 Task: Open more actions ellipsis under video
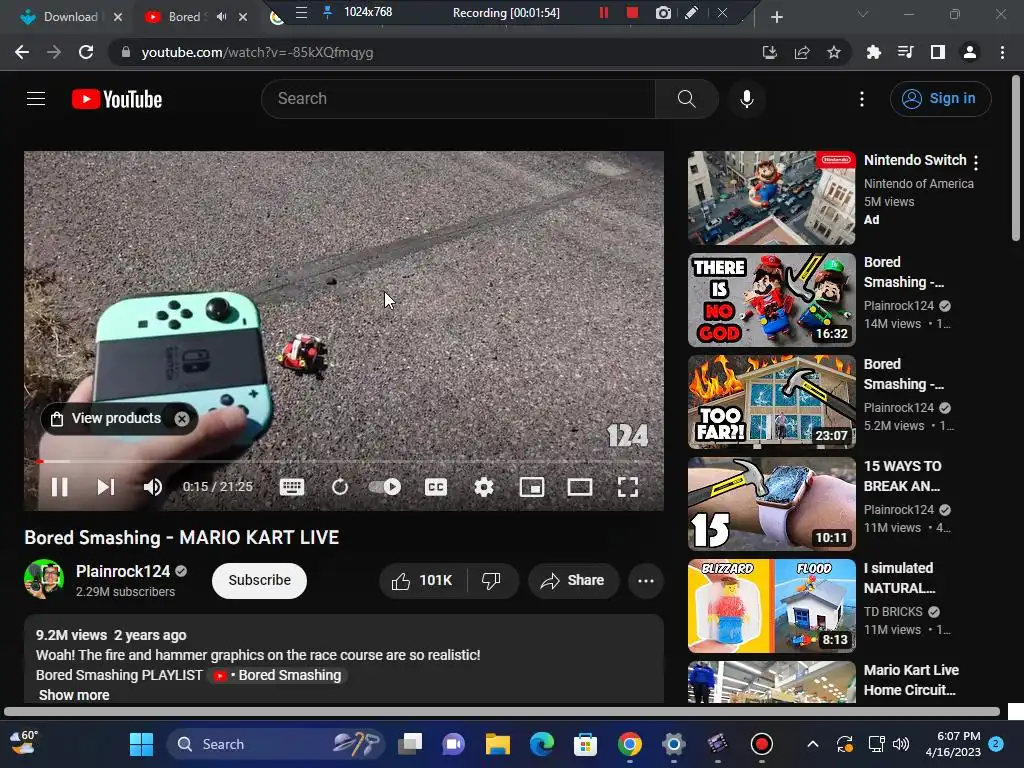[646, 581]
